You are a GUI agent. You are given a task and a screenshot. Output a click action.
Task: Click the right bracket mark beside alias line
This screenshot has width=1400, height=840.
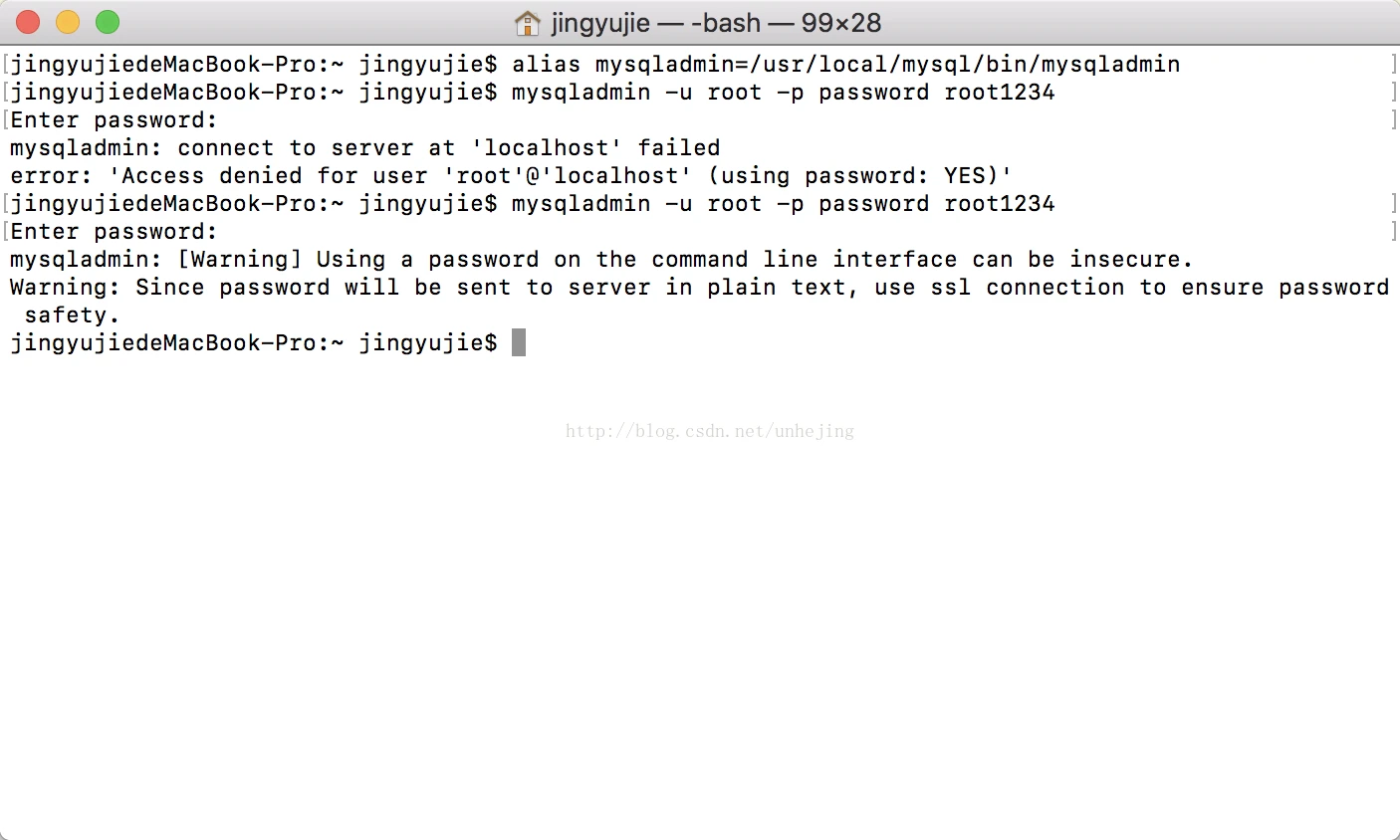click(x=1393, y=65)
